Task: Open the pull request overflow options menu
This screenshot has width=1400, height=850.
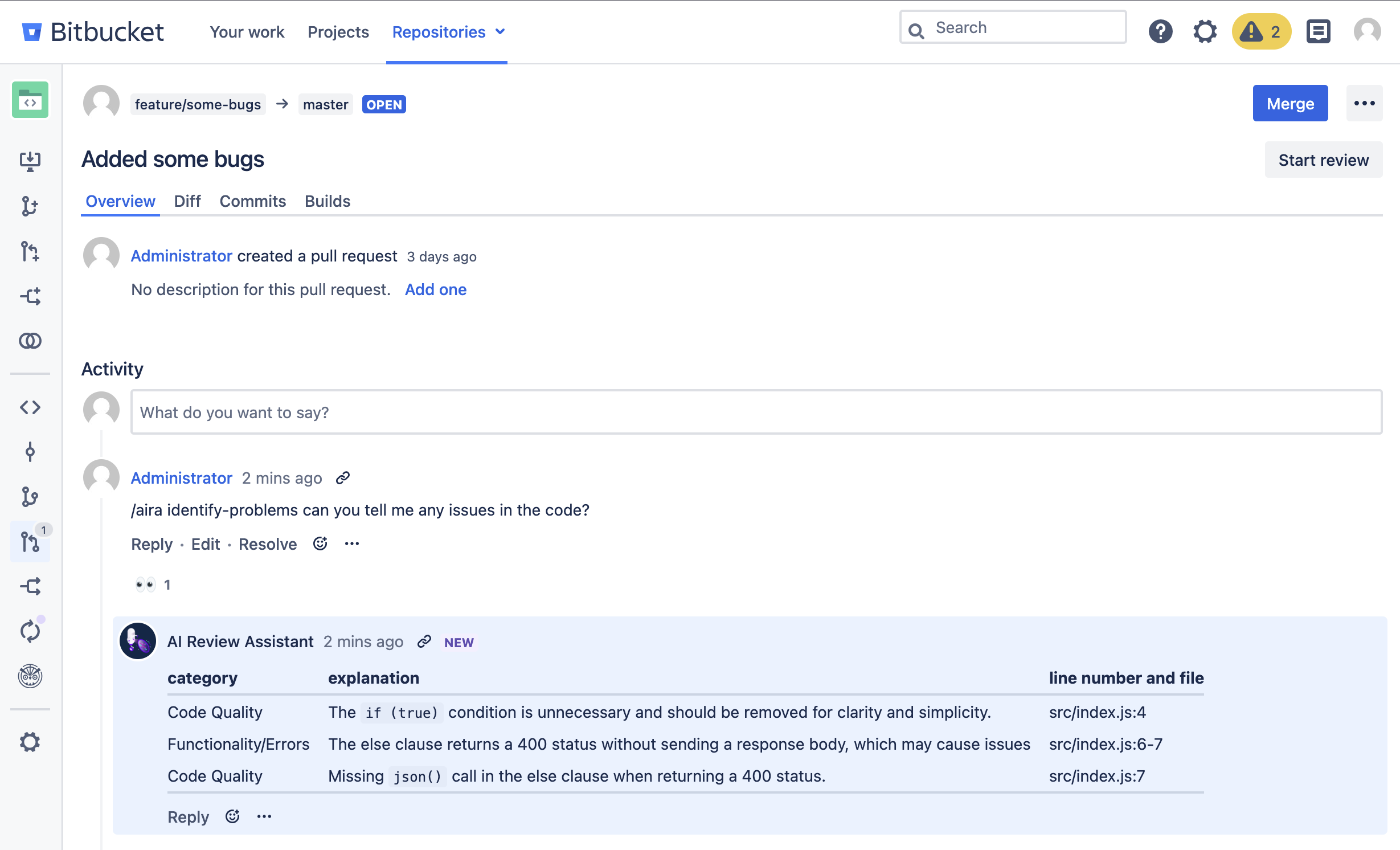Action: (x=1364, y=103)
